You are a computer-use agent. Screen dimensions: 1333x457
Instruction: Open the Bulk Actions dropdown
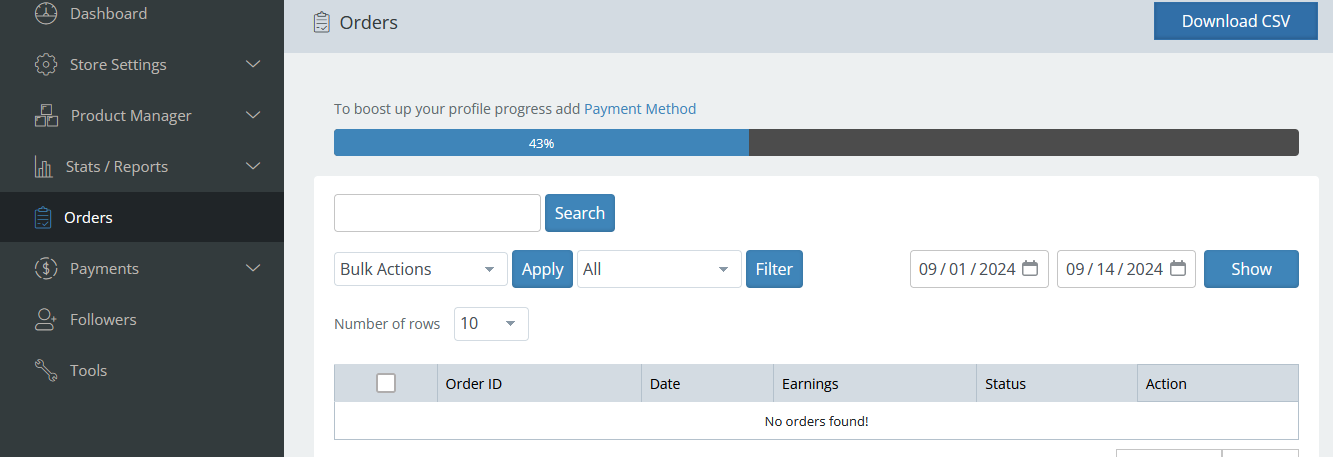coord(421,269)
